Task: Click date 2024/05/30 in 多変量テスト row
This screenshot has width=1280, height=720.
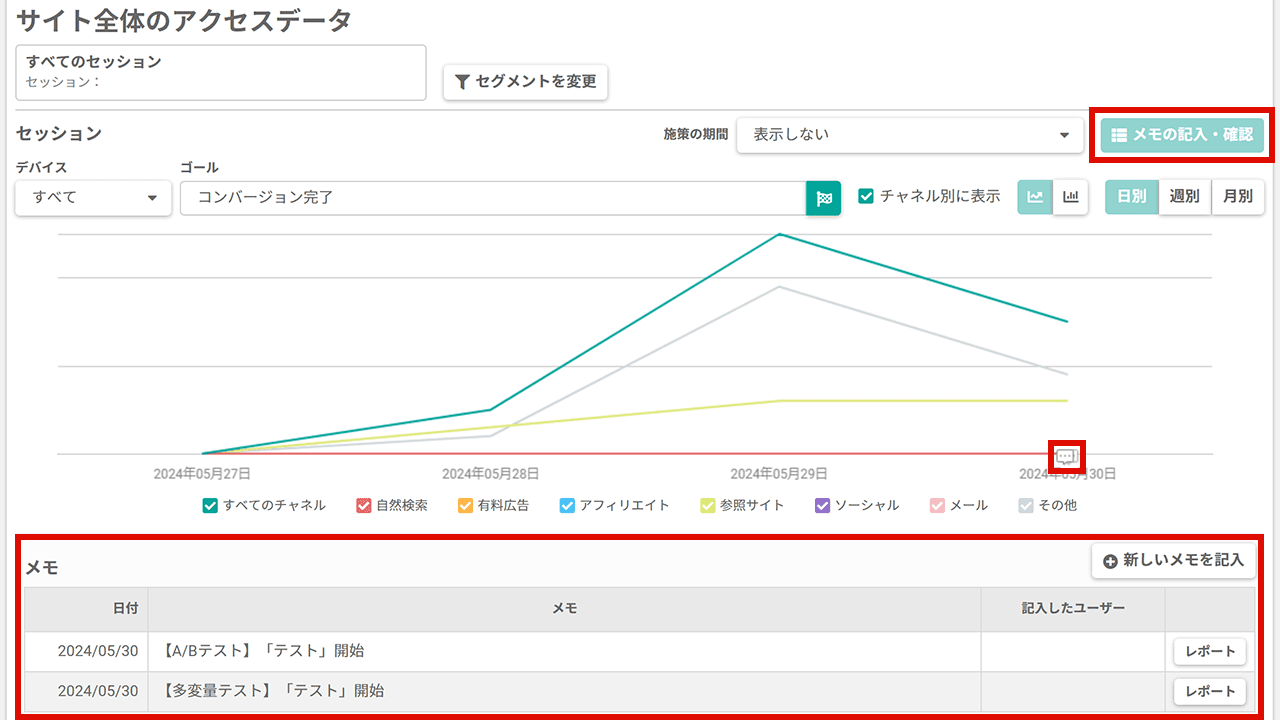Action: [98, 691]
